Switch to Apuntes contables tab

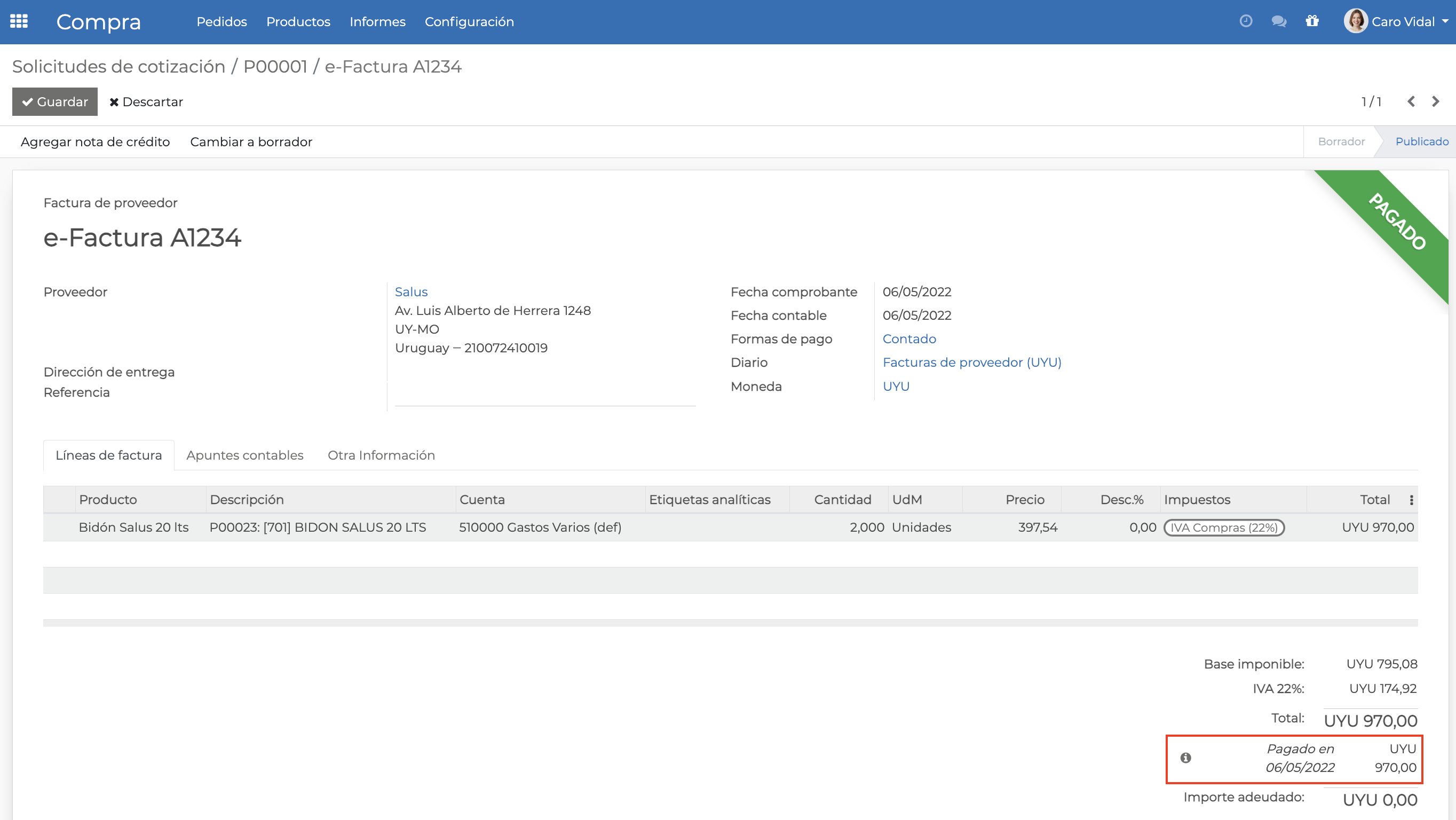point(244,455)
